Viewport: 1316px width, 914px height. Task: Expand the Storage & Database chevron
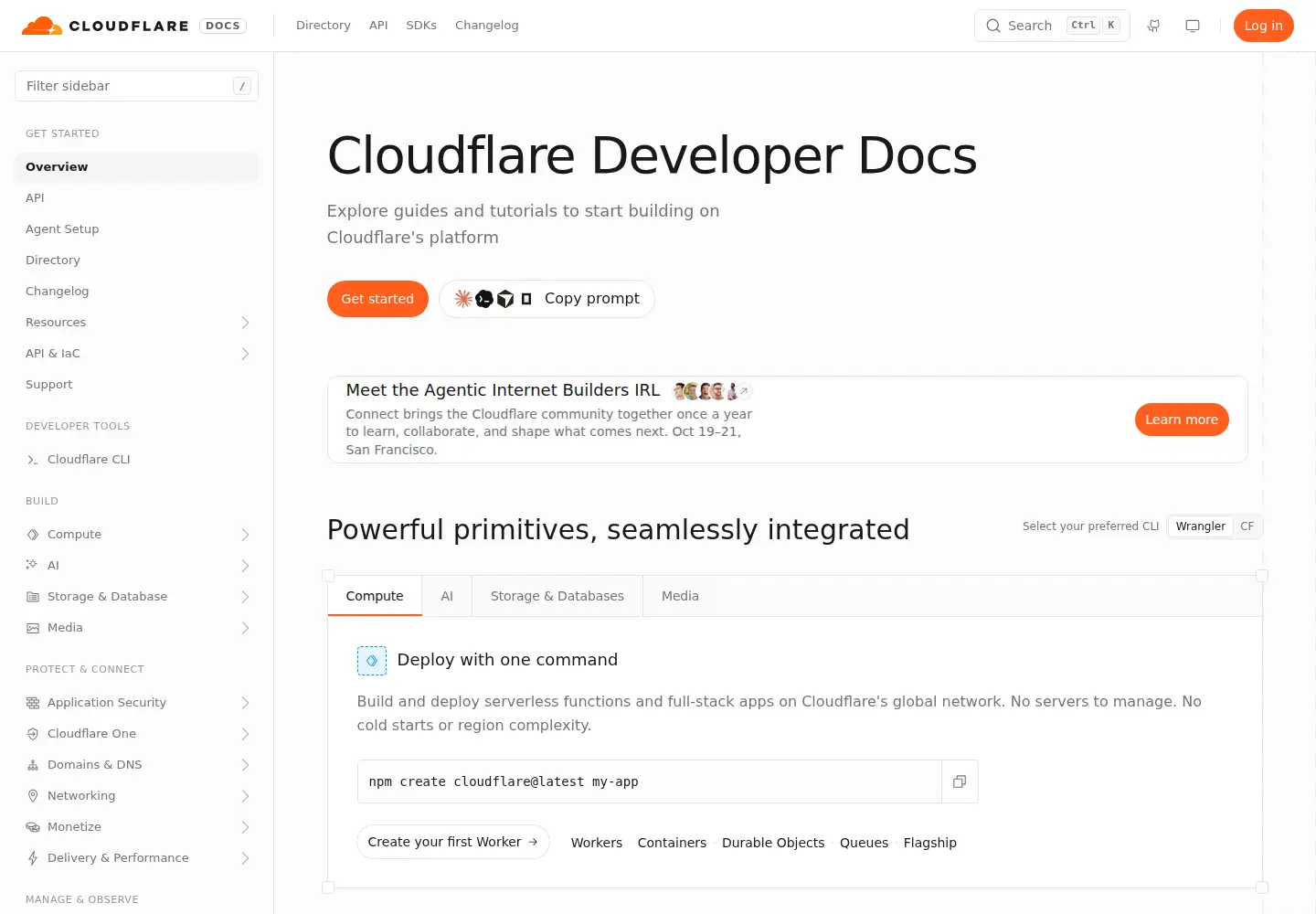[245, 597]
